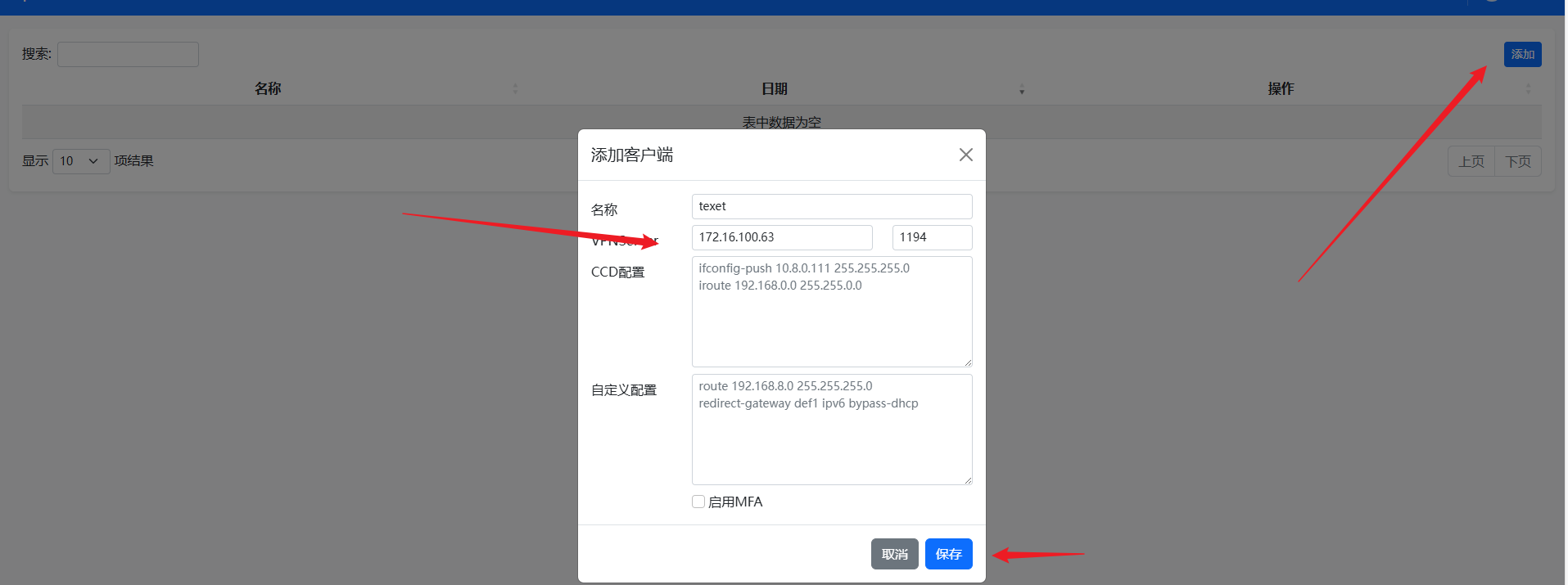
Task: Click sort arrows in 名称 column header
Action: click(515, 88)
